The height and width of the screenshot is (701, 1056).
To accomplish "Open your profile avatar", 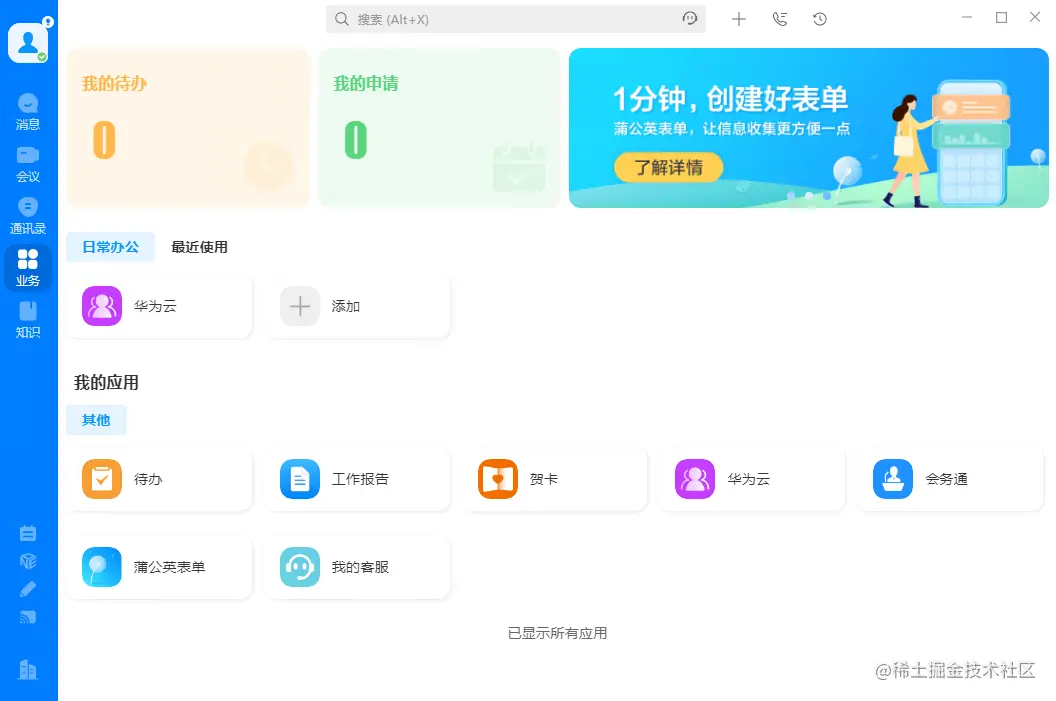I will point(29,41).
